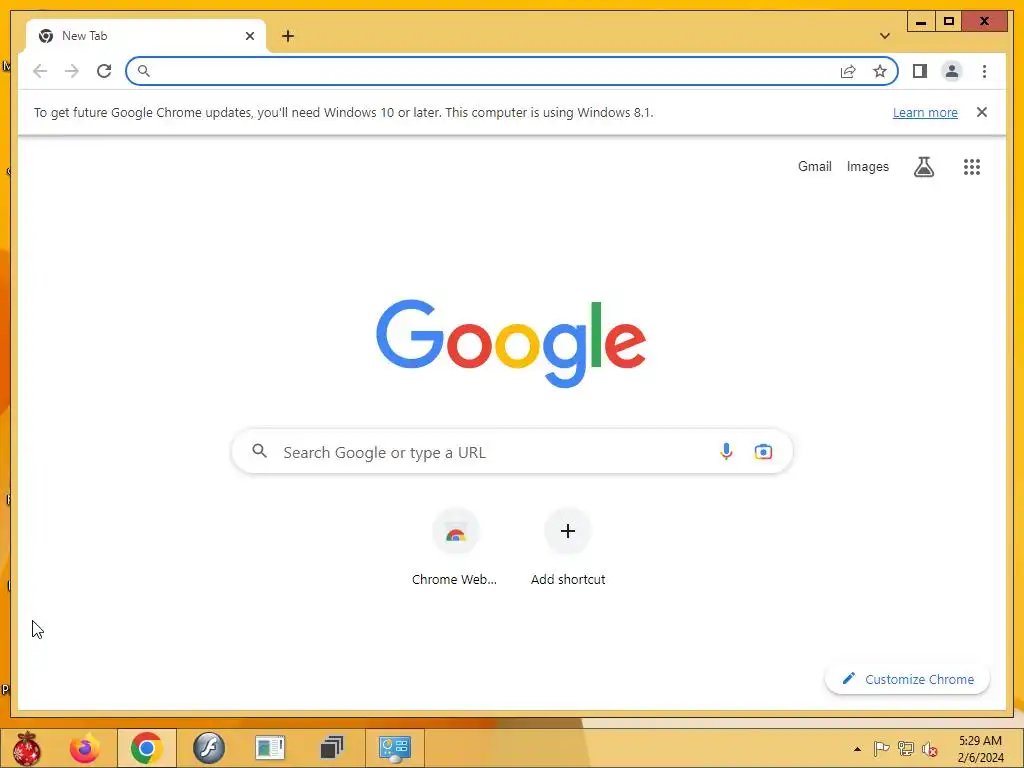Open the Chrome Web Store shortcut
1024x768 pixels.
(x=455, y=547)
